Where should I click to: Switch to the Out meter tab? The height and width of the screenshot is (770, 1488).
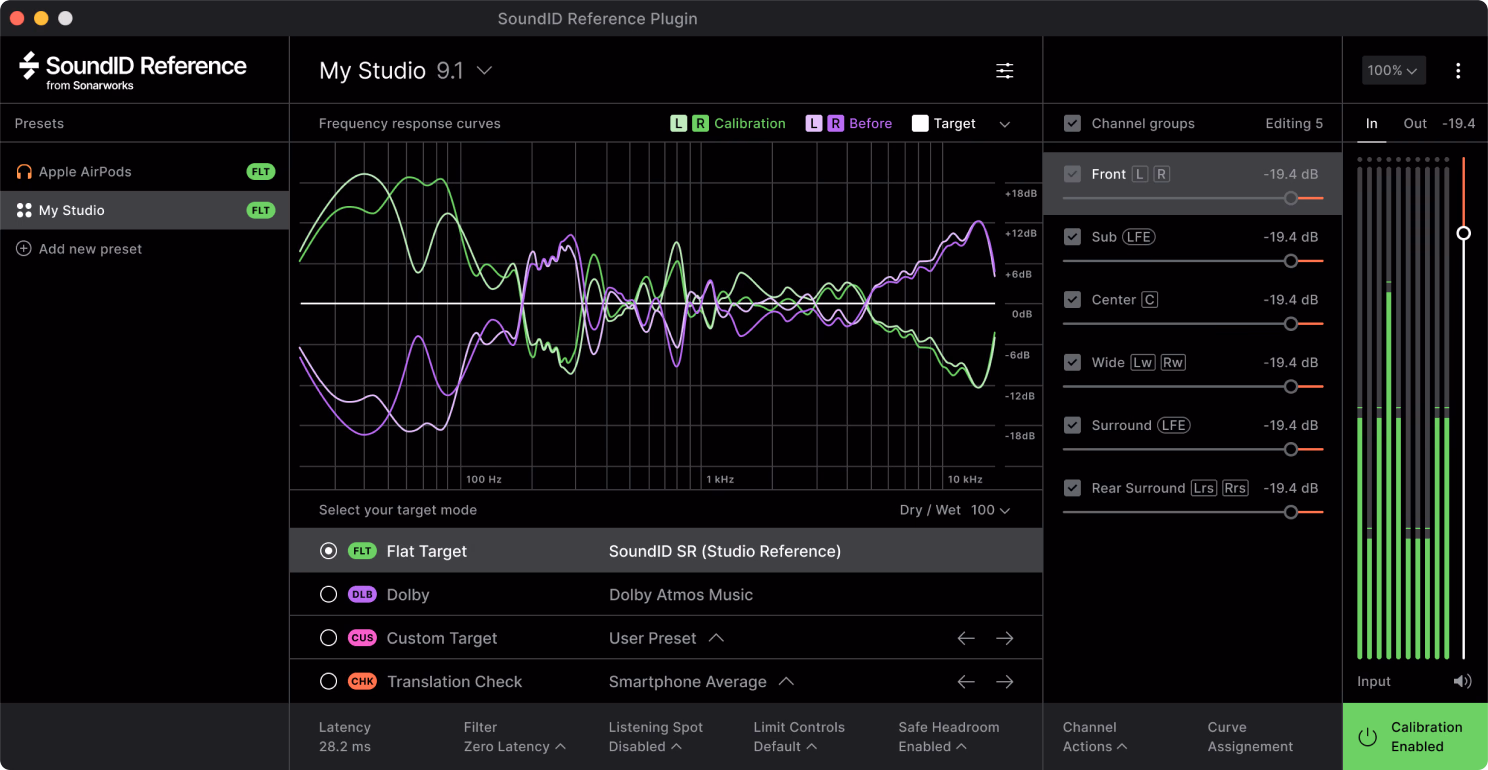click(1415, 124)
